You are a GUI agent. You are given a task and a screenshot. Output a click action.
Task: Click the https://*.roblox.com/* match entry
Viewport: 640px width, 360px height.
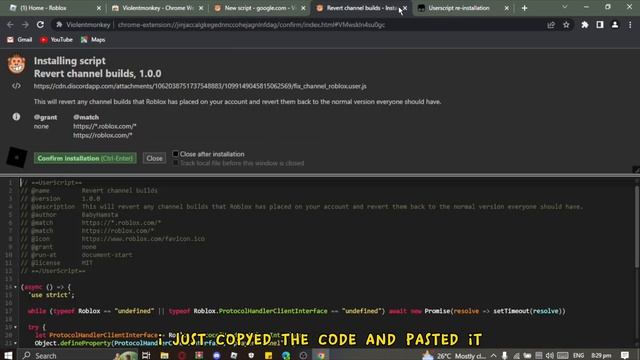coord(104,126)
